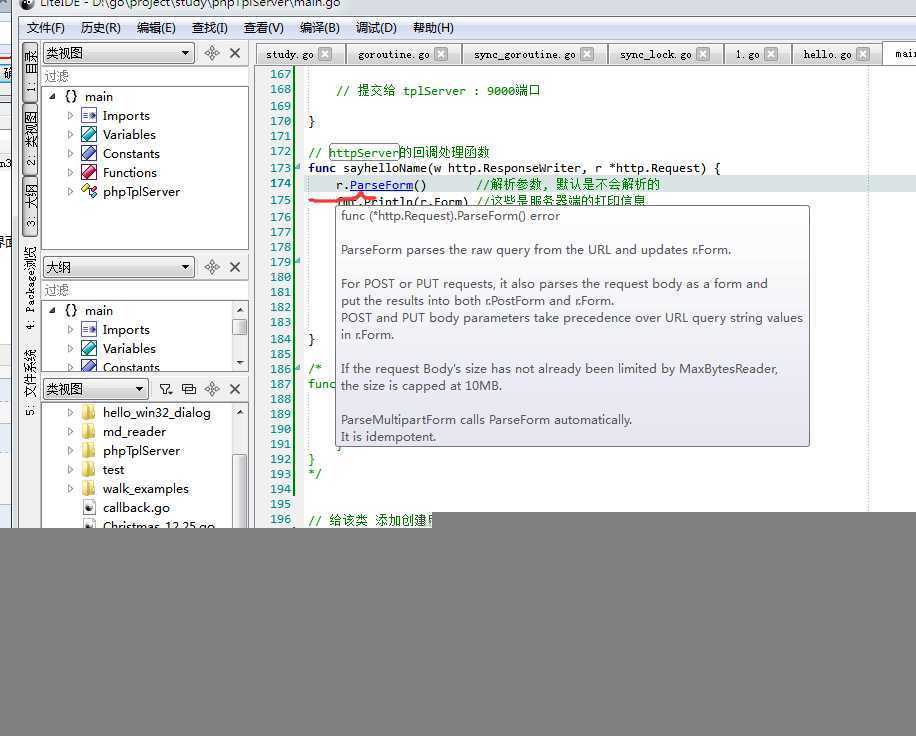Select the phpTplServer folder in file tree
Image resolution: width=916 pixels, height=736 pixels.
point(141,450)
